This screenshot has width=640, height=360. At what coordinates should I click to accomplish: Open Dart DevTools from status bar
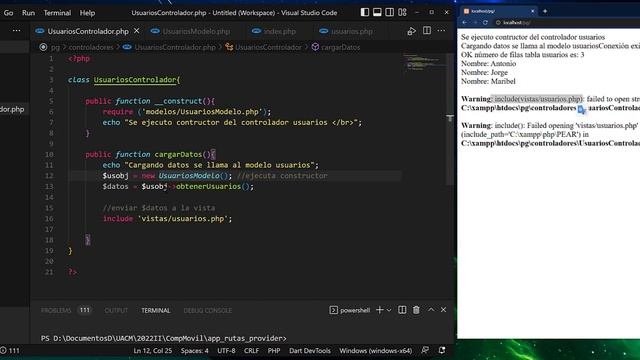(x=310, y=351)
